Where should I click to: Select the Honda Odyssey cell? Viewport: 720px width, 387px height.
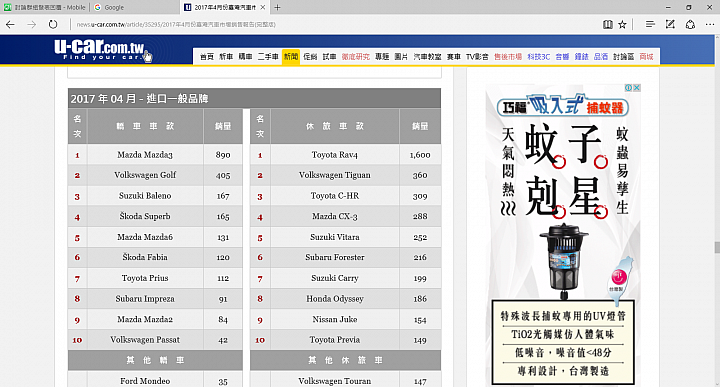coord(335,298)
